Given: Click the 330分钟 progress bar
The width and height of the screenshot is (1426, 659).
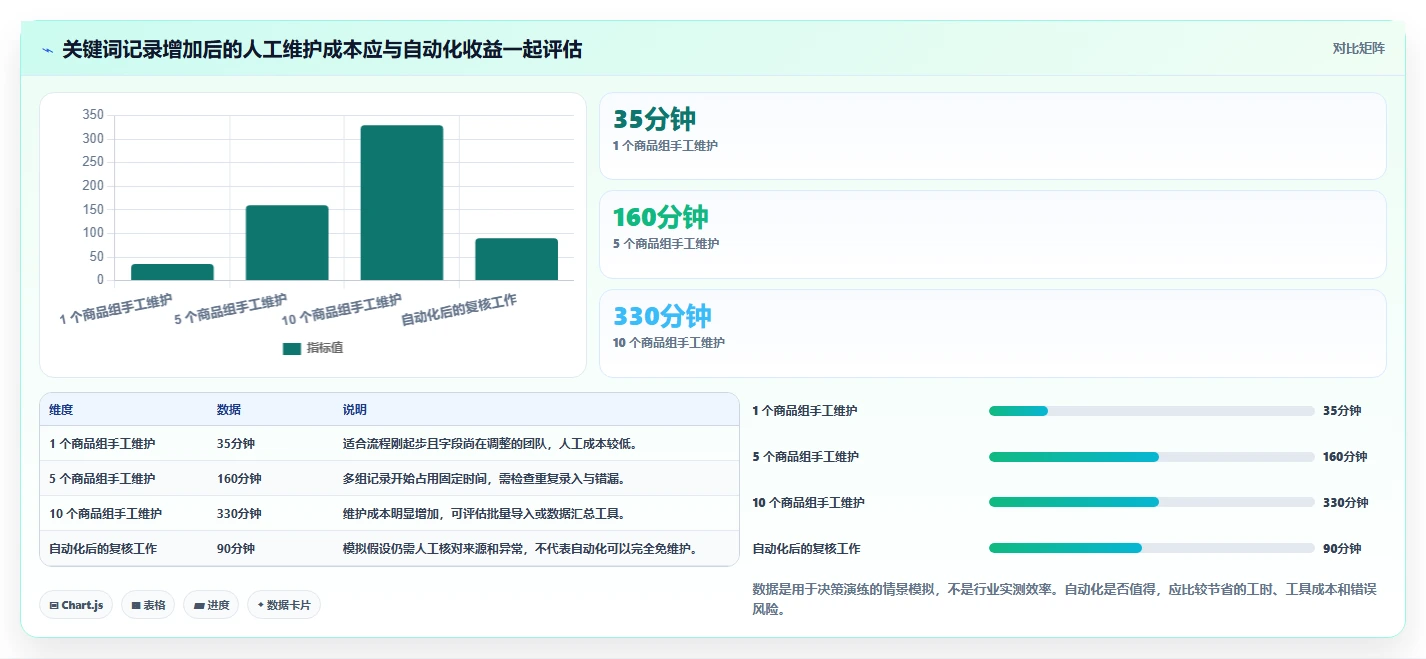Looking at the screenshot, I should point(1151,502).
